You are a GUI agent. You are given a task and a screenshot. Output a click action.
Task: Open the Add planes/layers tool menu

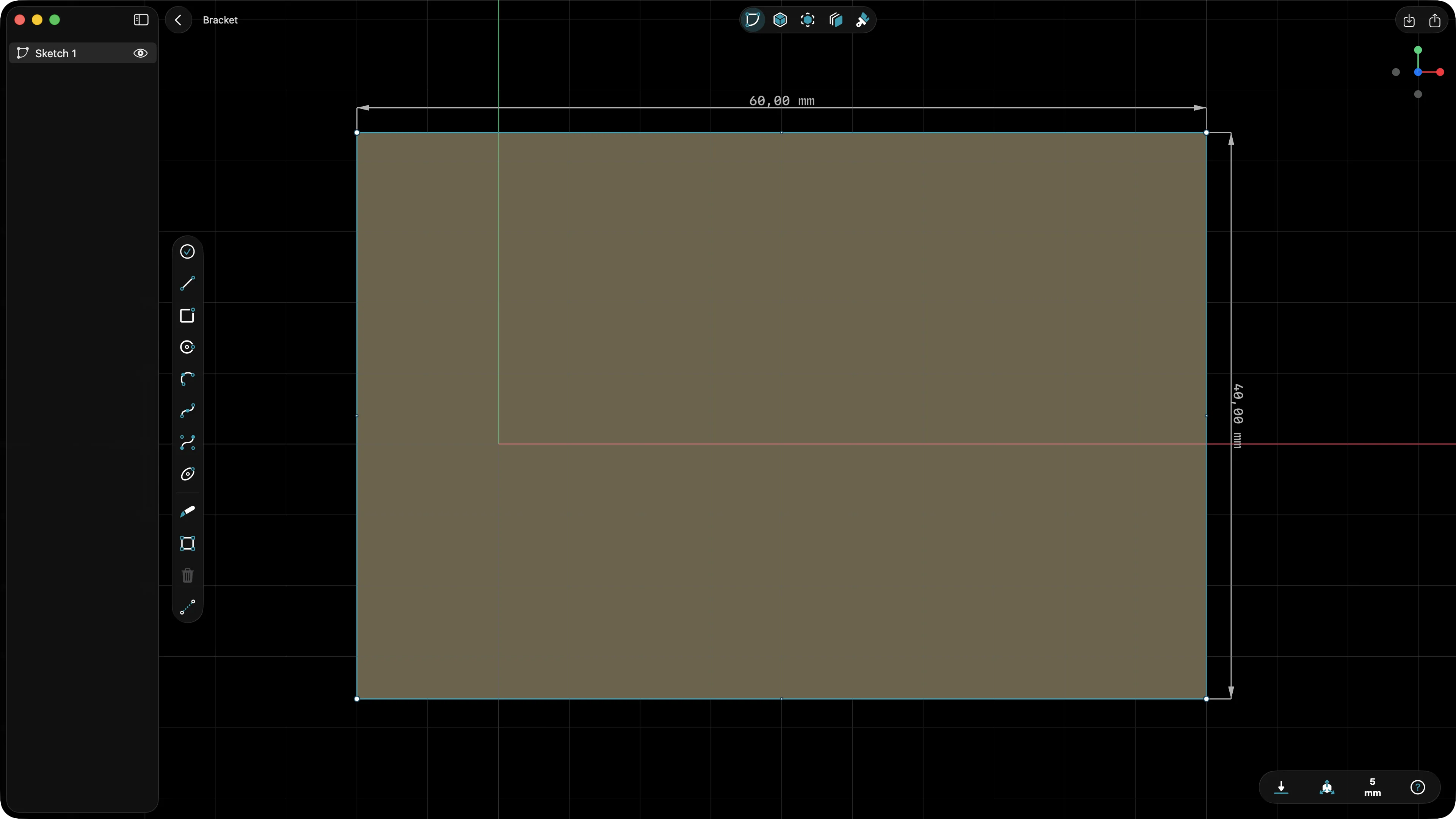coord(835,20)
